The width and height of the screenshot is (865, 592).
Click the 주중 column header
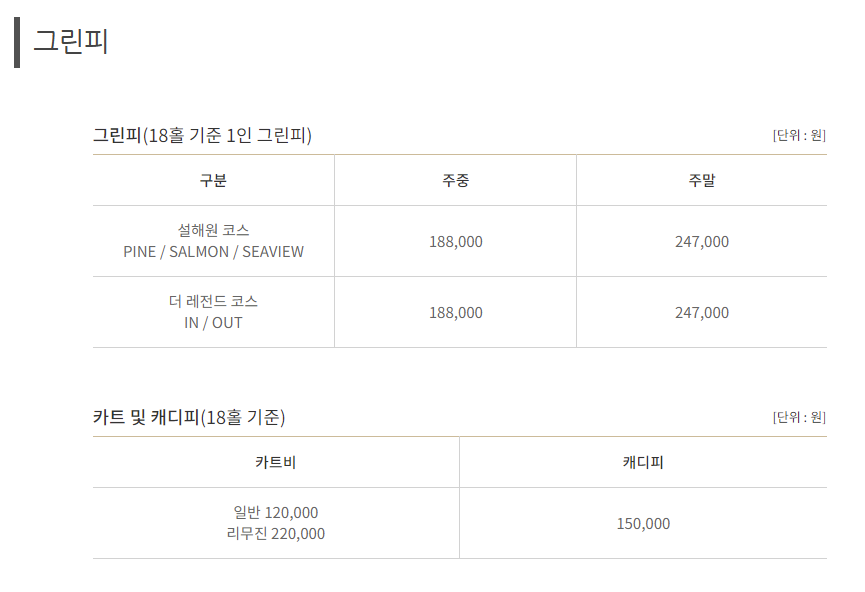click(x=456, y=180)
